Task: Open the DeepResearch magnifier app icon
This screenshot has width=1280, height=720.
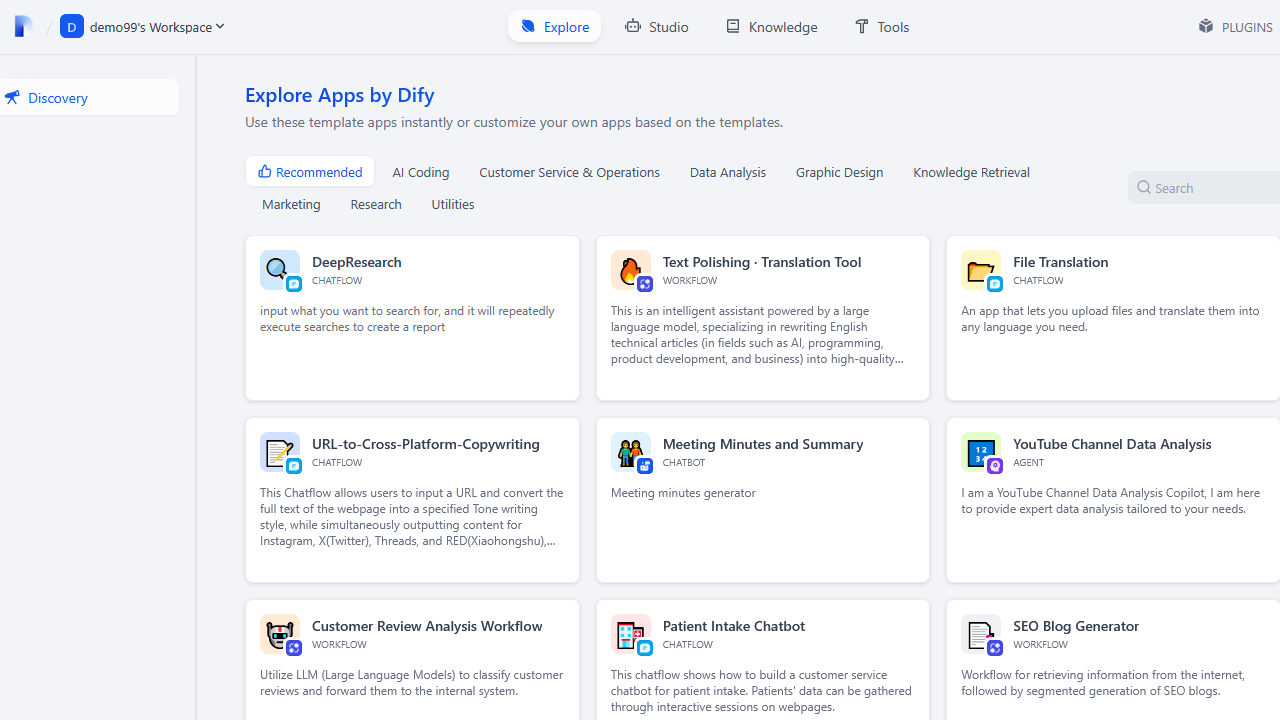Action: pos(280,270)
